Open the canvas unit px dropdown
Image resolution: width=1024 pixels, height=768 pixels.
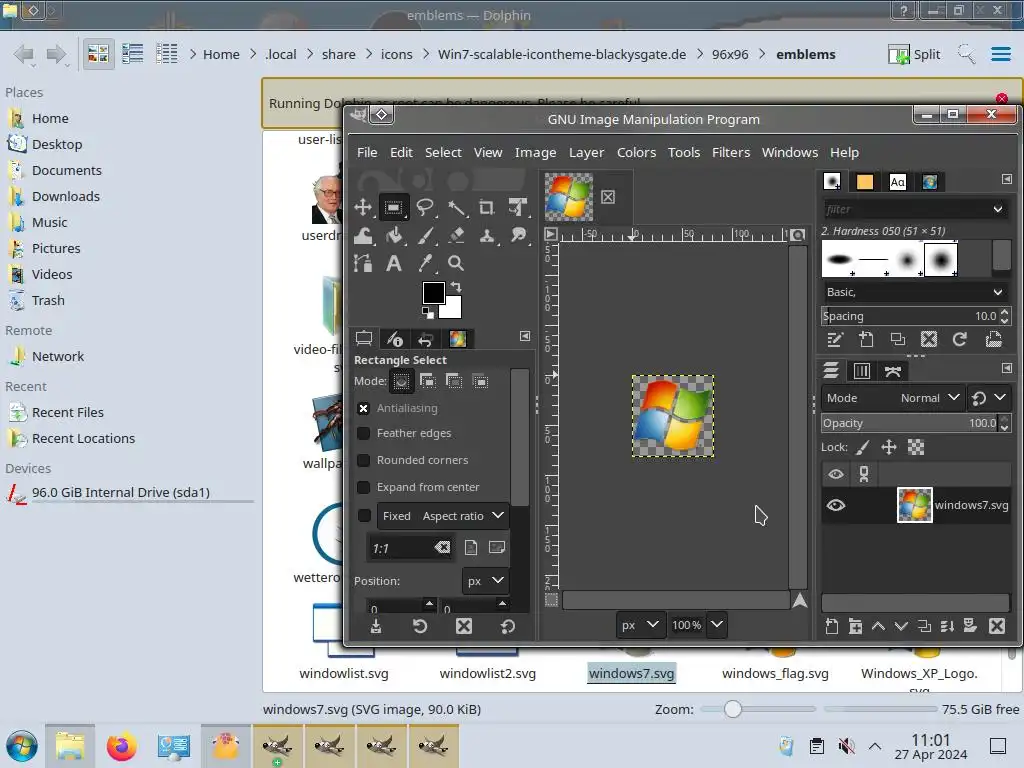[641, 625]
